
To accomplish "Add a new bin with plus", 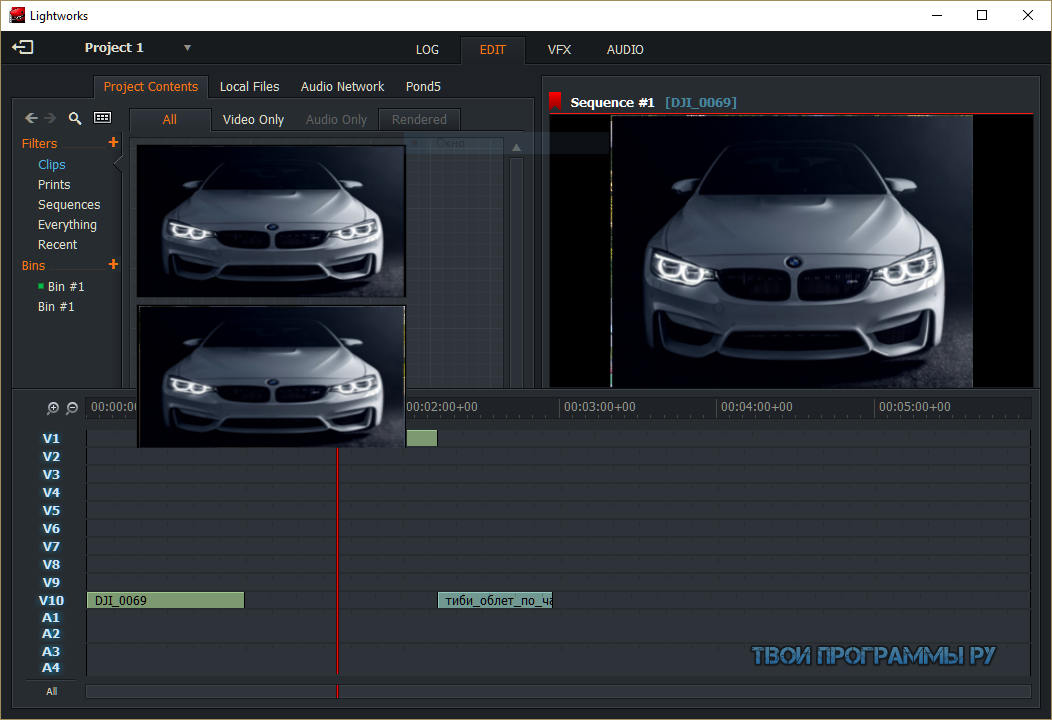I will (113, 264).
